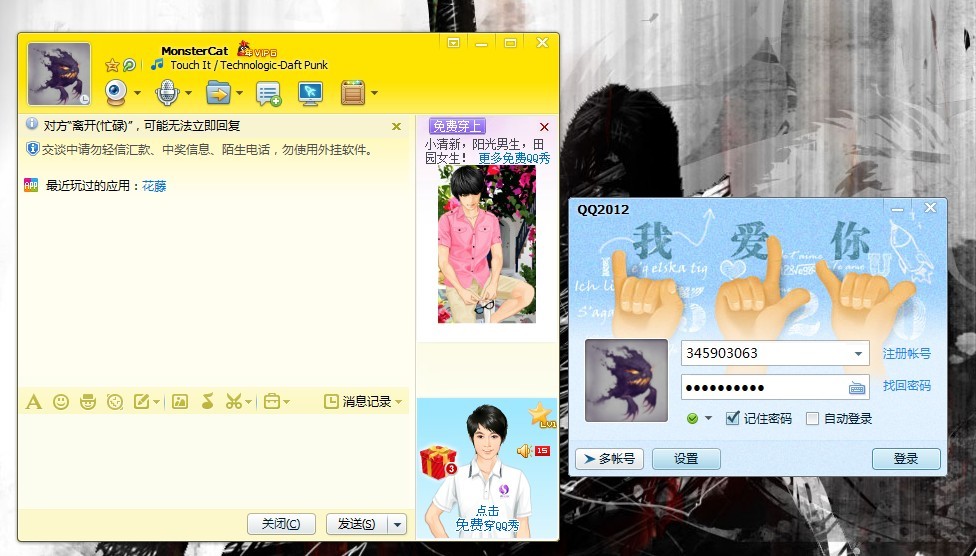Click inside the password input field
This screenshot has width=976, height=556.
click(760, 388)
